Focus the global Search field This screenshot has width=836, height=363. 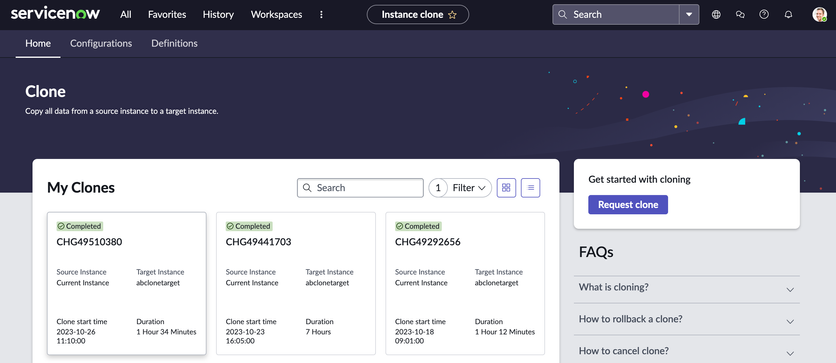coord(616,14)
